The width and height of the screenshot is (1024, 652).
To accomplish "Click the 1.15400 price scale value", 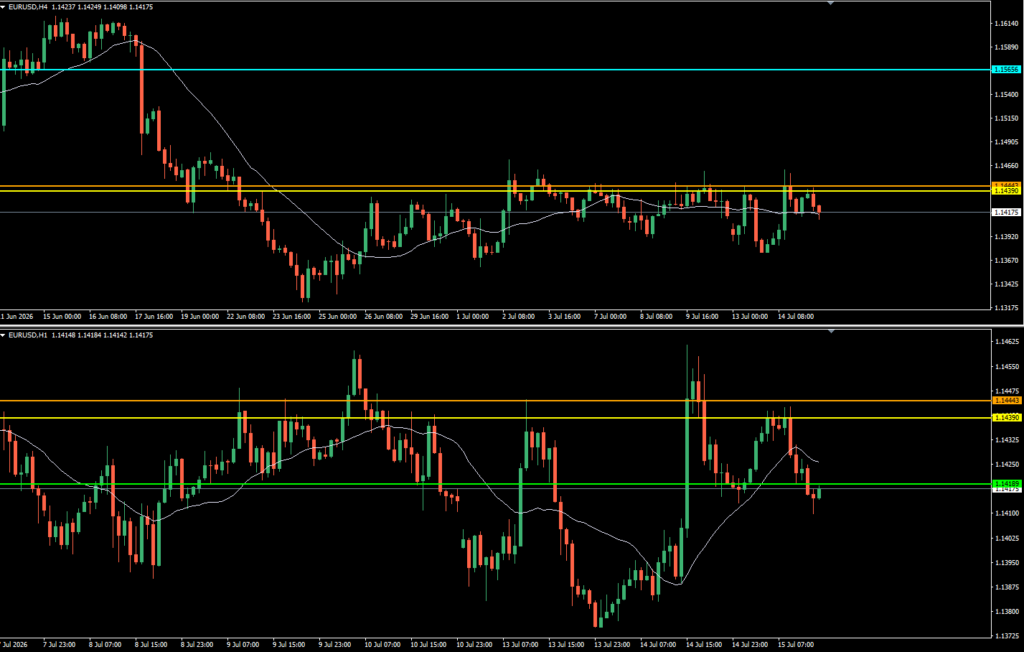I will click(x=1006, y=95).
